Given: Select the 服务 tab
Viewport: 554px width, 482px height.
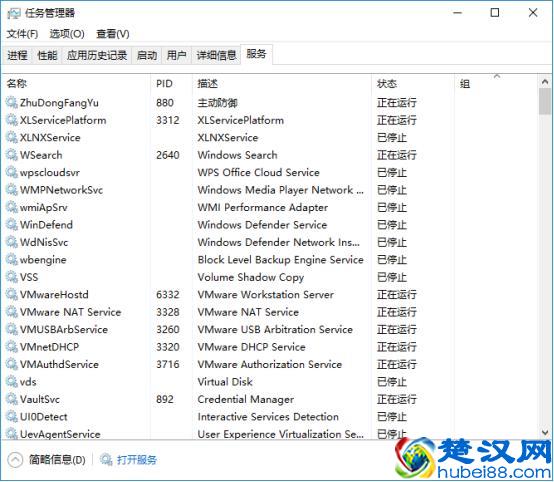Looking at the screenshot, I should [x=256, y=54].
